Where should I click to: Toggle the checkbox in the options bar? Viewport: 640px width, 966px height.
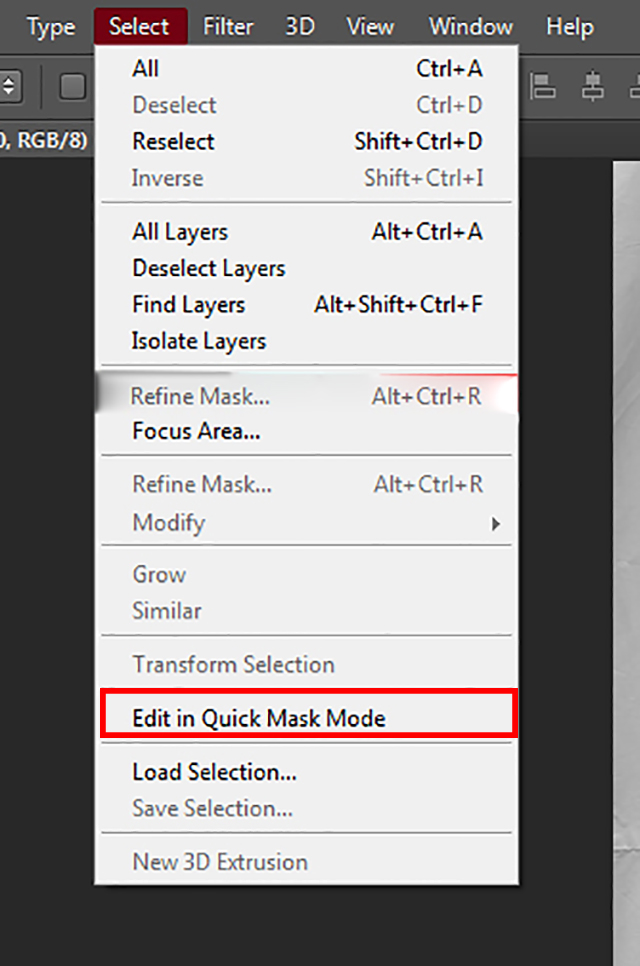click(x=72, y=87)
